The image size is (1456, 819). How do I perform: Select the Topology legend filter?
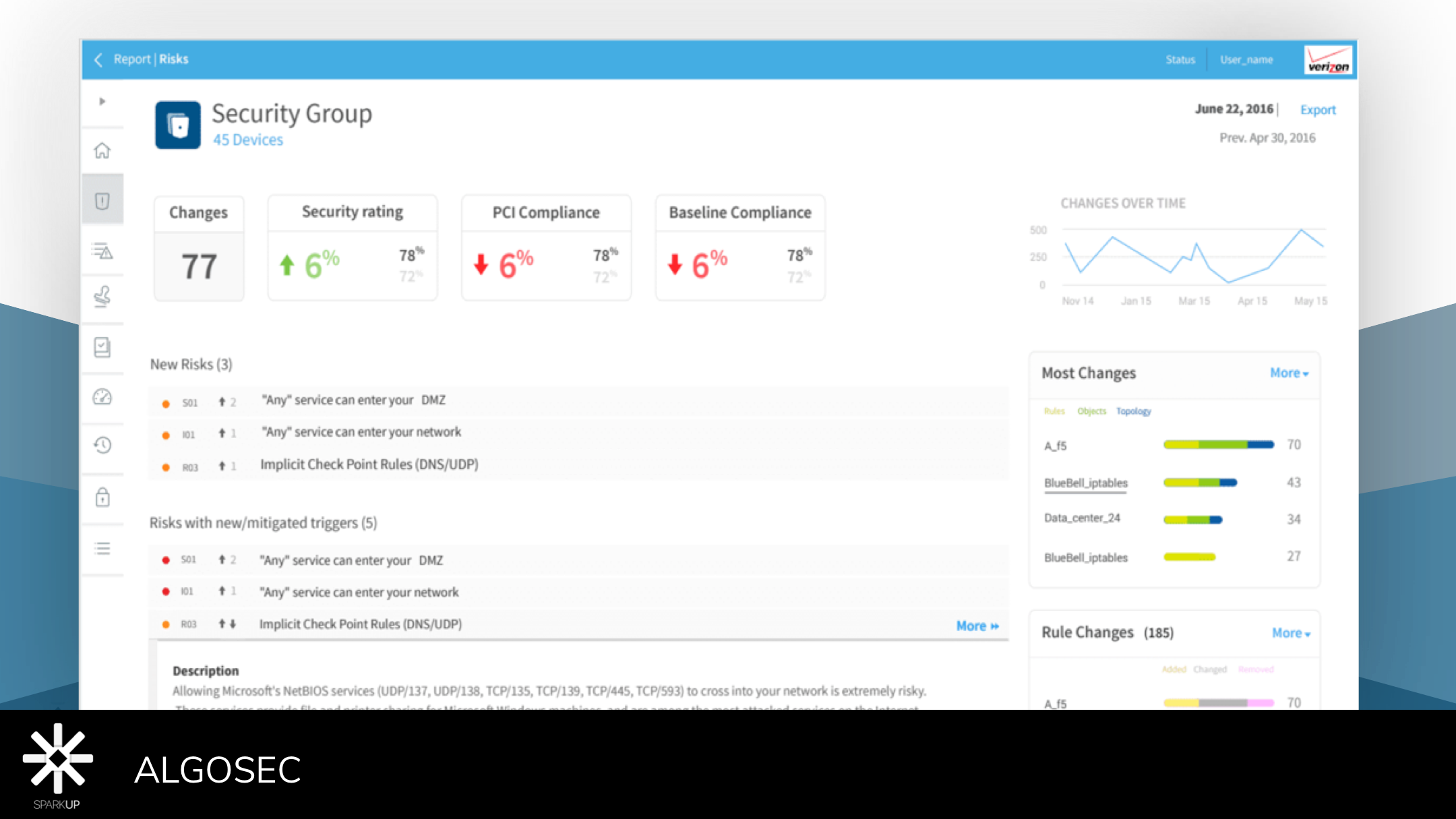(x=1134, y=411)
